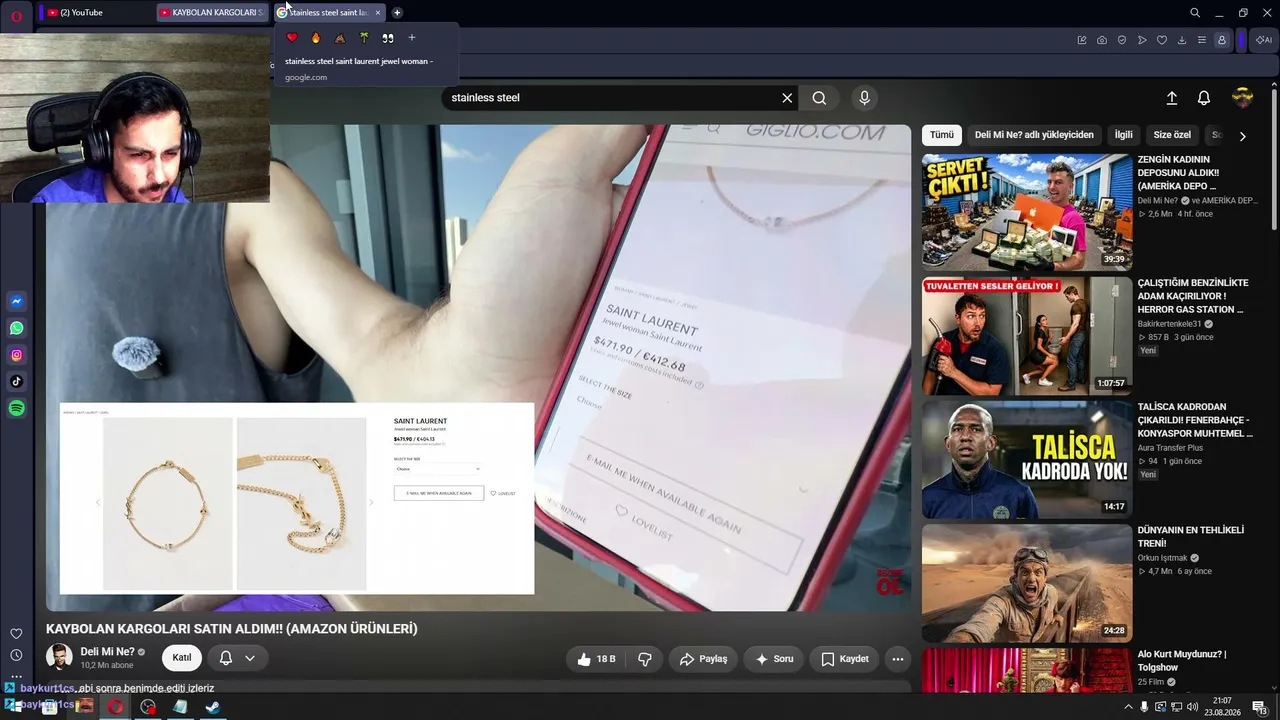Open the Opera menu logo

pyautogui.click(x=16, y=15)
